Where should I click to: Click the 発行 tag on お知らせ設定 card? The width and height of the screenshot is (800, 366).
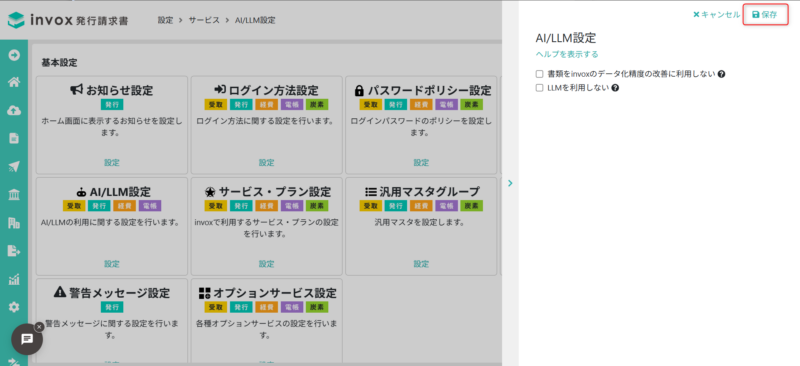click(112, 105)
